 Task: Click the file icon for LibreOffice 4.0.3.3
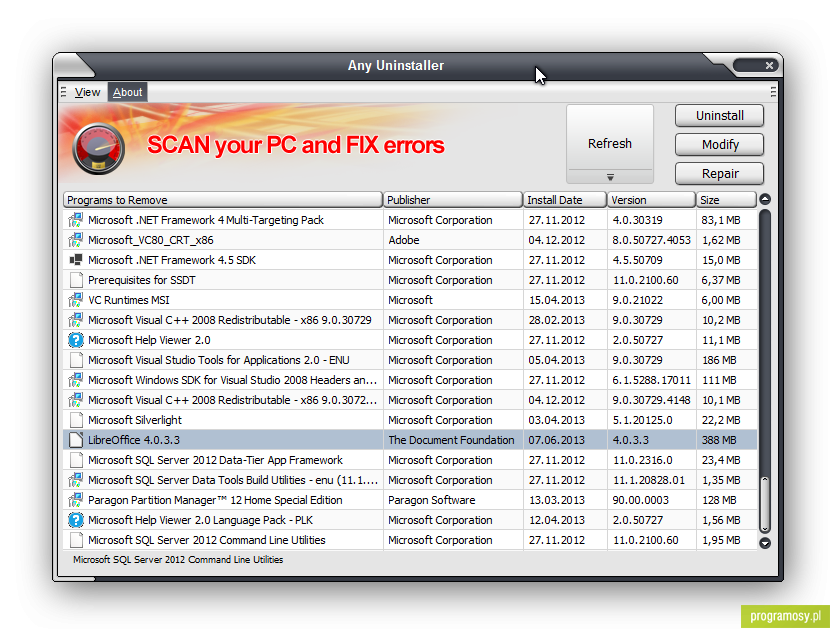click(x=76, y=440)
